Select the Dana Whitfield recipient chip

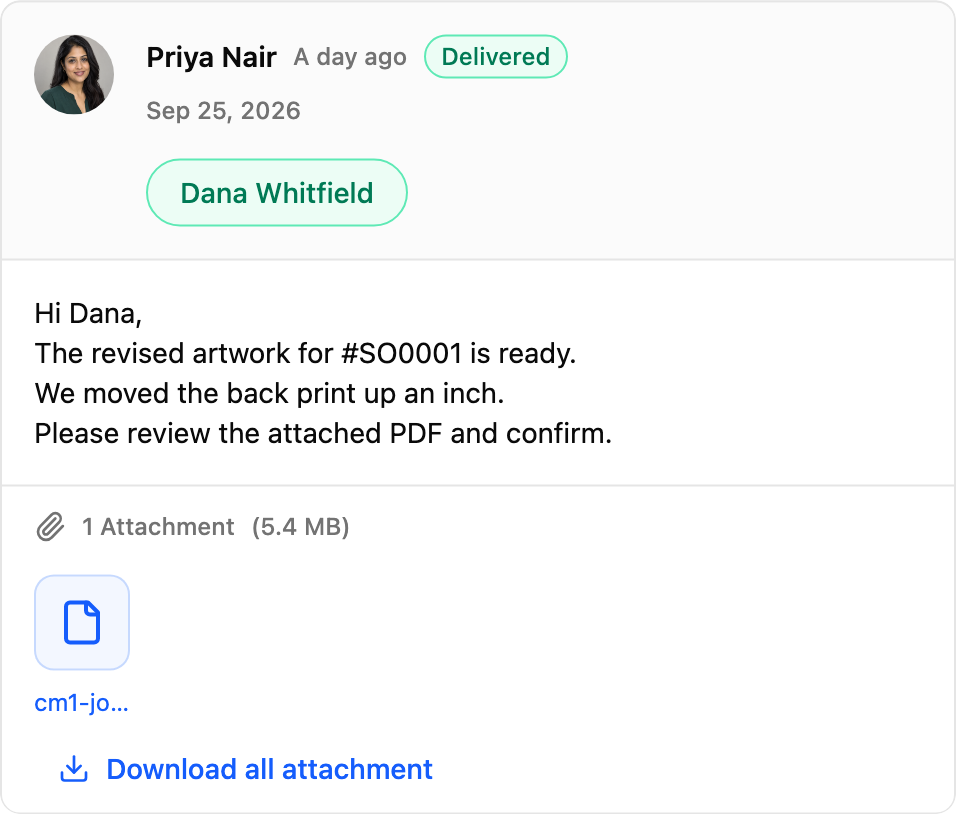277,193
